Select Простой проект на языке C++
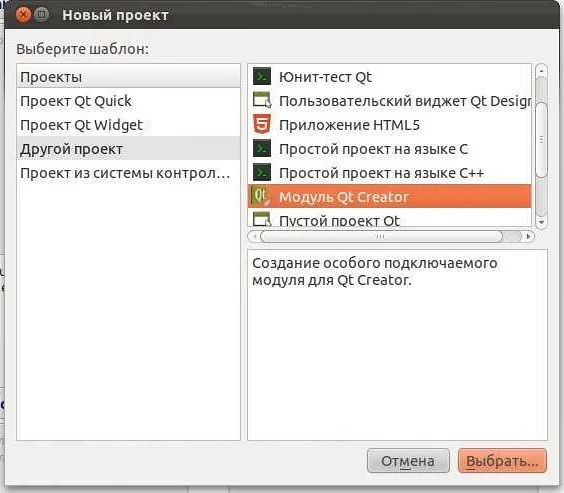The width and height of the screenshot is (564, 493). tap(390, 173)
